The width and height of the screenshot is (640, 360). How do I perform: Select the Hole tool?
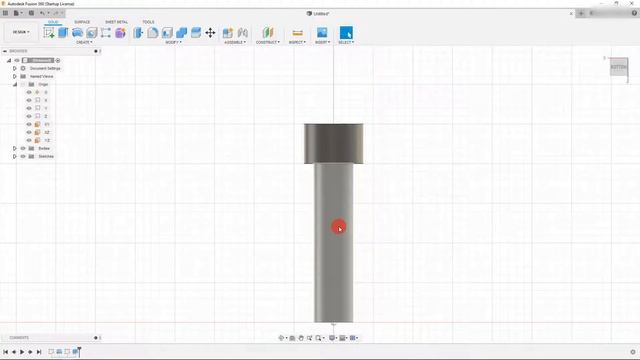click(91, 33)
